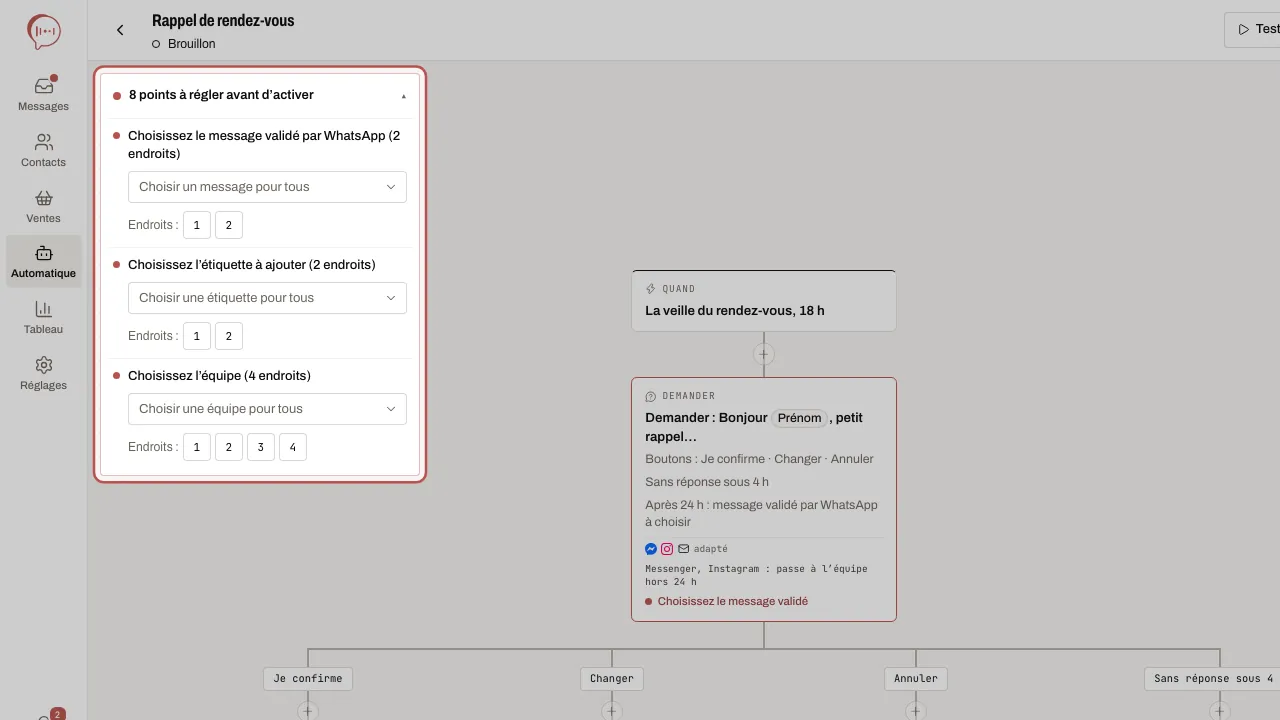Click 'Choisissez l'étiquette à ajouter' heading

[x=252, y=265]
